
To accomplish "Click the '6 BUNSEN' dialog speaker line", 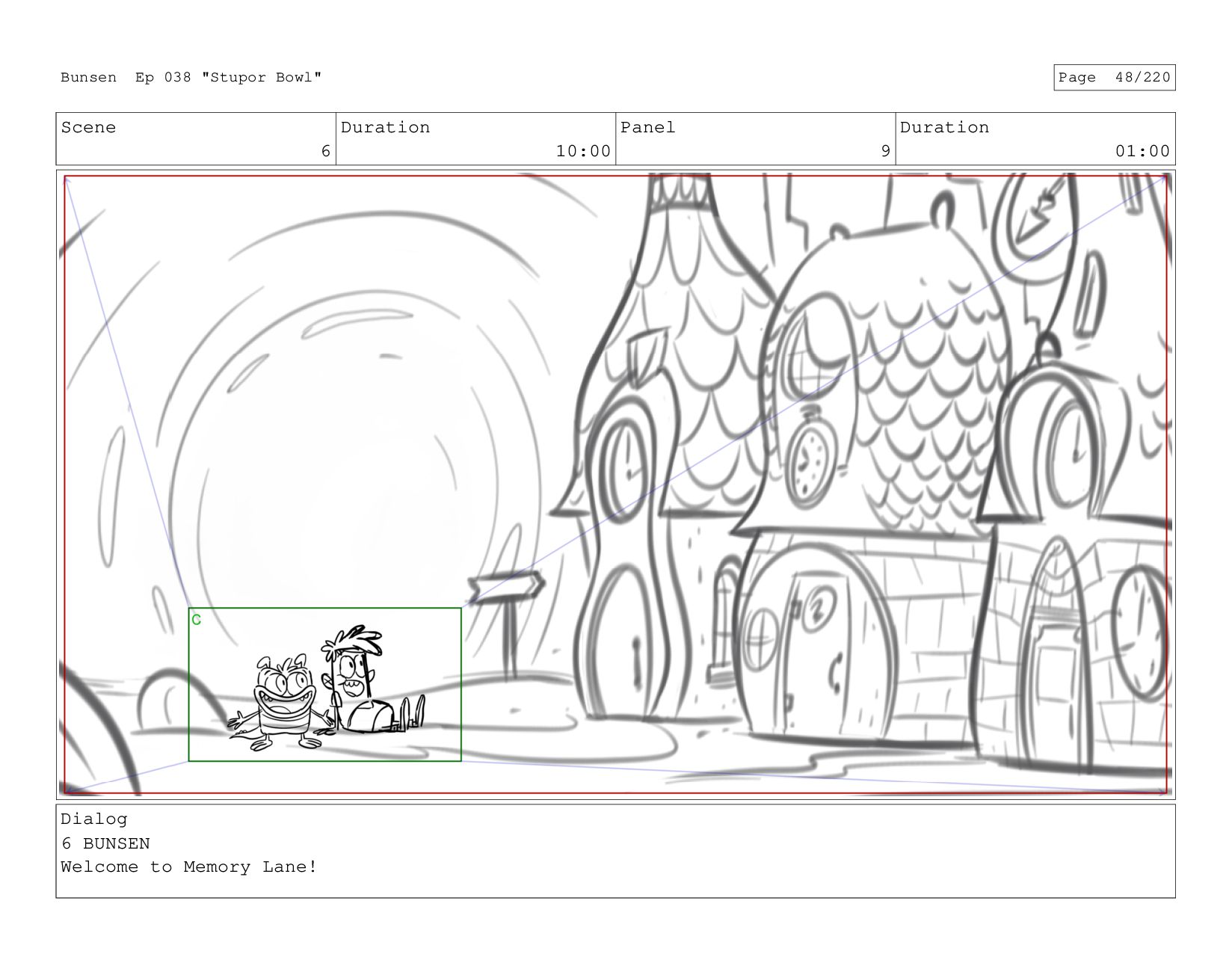I will pos(105,843).
